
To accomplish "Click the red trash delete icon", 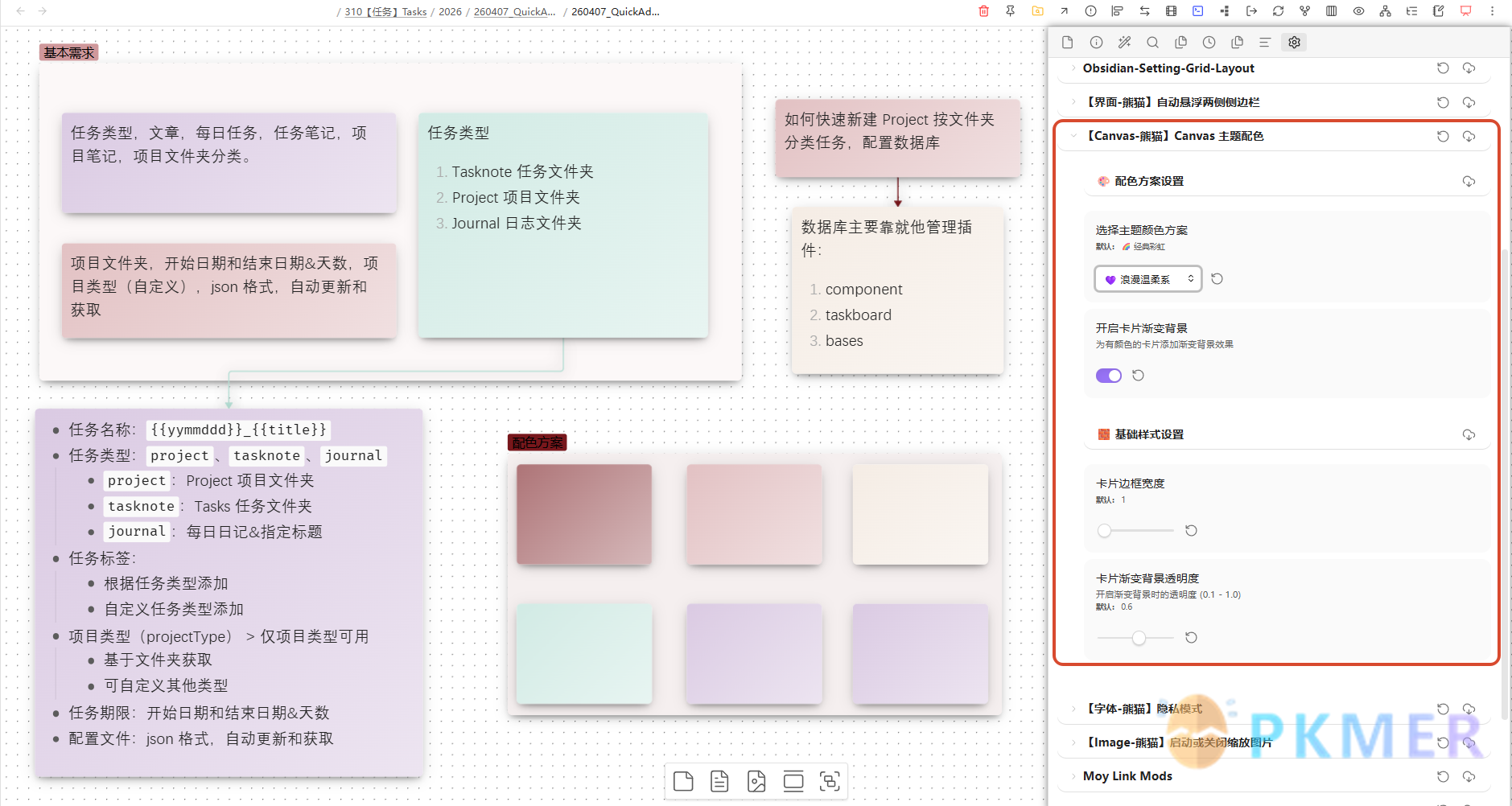I will tap(983, 11).
